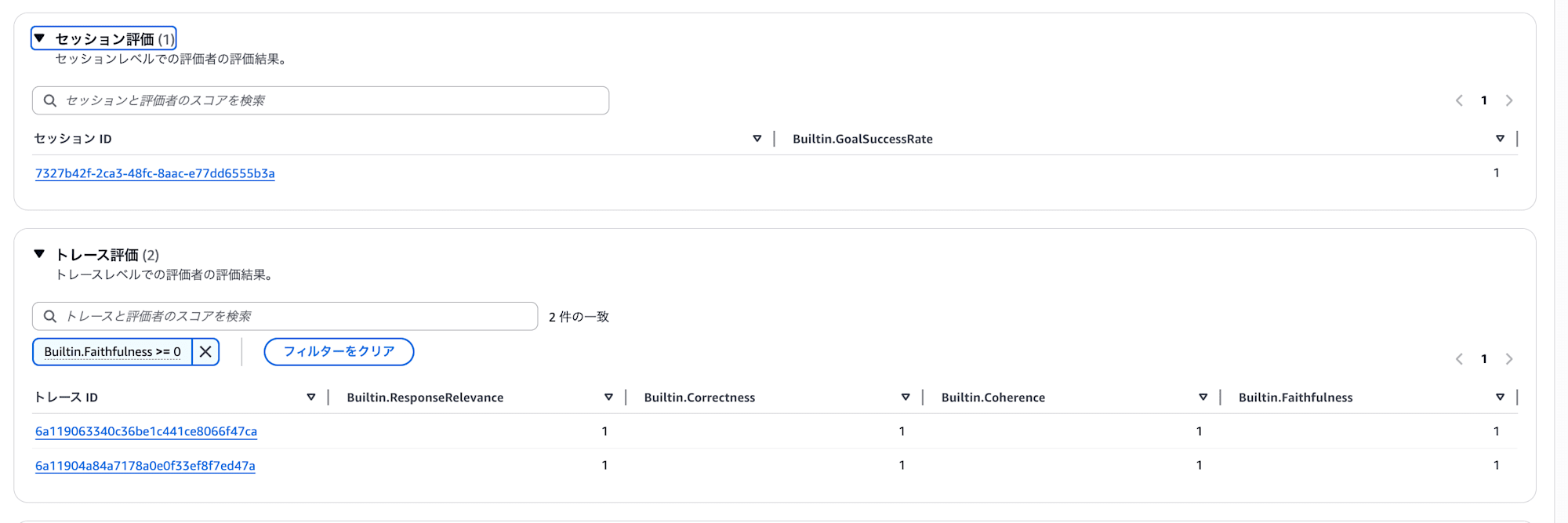Edit the Builtin.Faithfulness >= 0 filter token

tap(112, 352)
